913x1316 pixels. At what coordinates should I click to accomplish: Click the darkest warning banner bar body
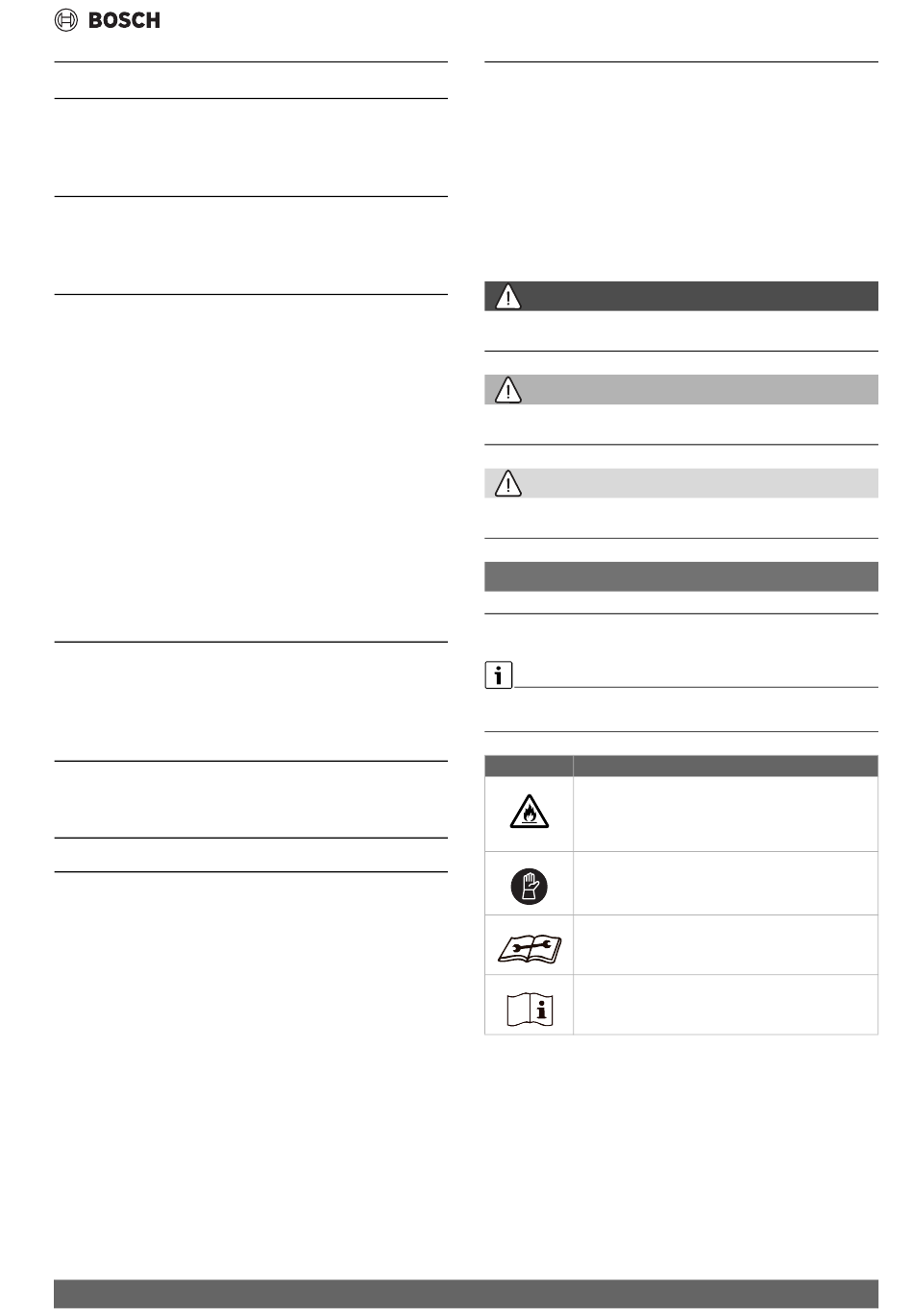click(x=681, y=296)
